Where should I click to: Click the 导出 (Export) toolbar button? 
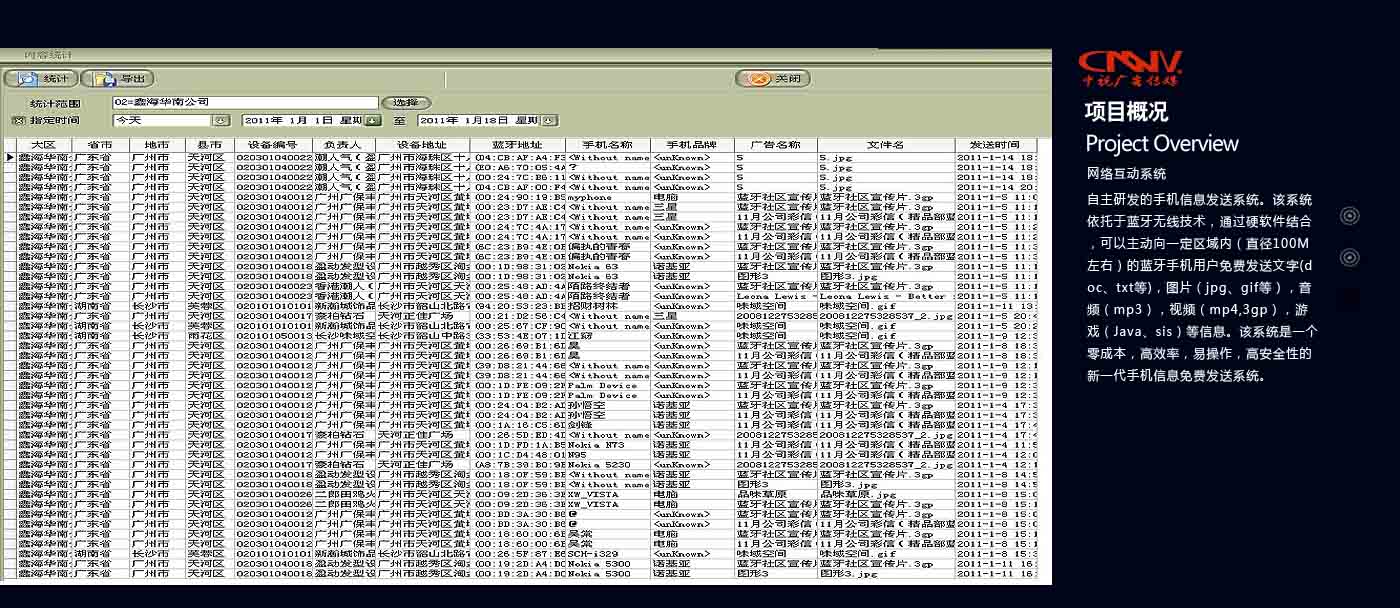118,79
